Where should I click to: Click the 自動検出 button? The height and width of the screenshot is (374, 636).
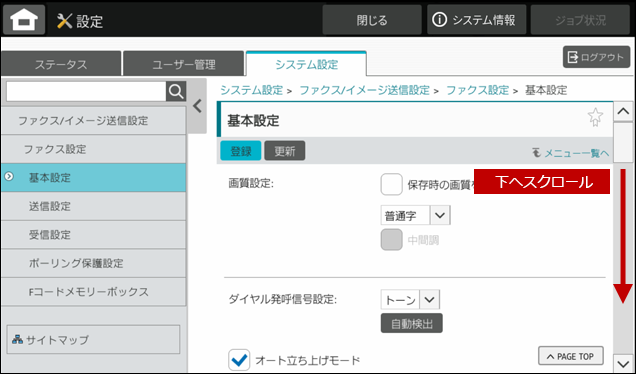[x=412, y=323]
